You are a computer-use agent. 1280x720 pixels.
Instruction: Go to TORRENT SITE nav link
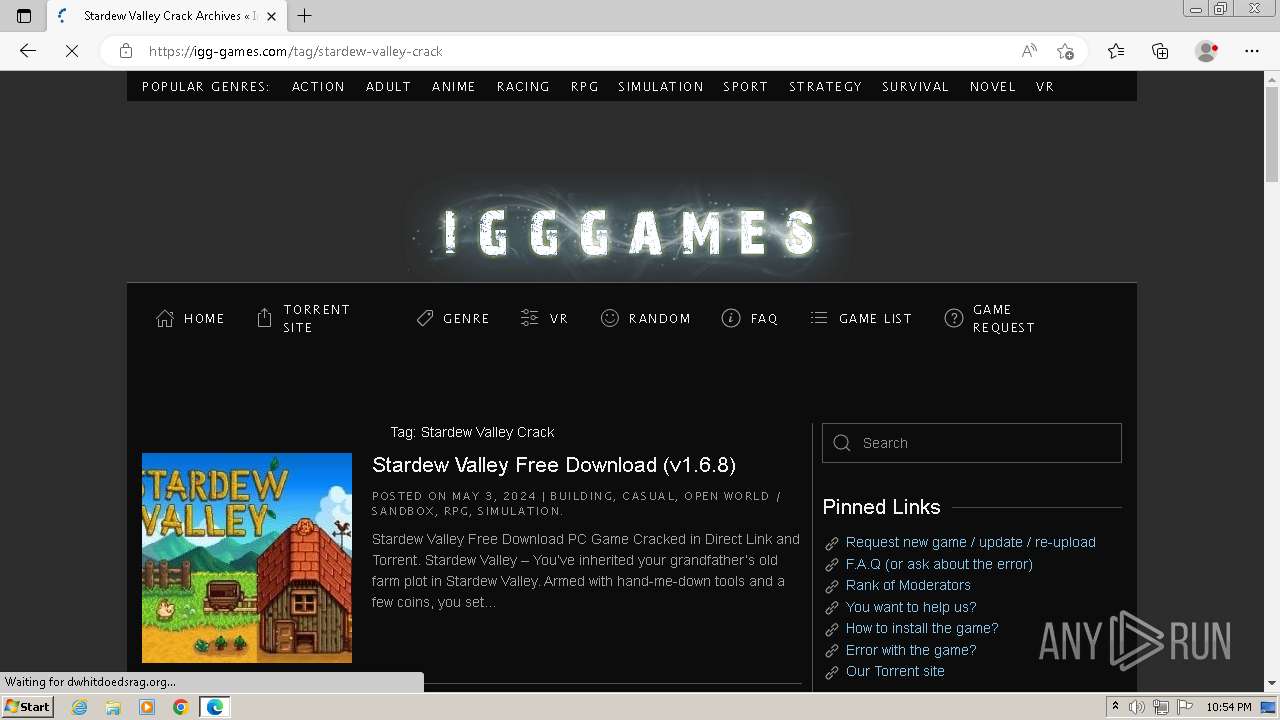pos(316,318)
